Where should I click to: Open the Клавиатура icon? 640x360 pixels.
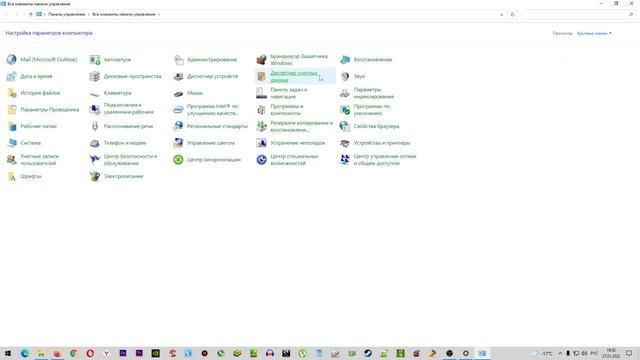tap(95, 93)
